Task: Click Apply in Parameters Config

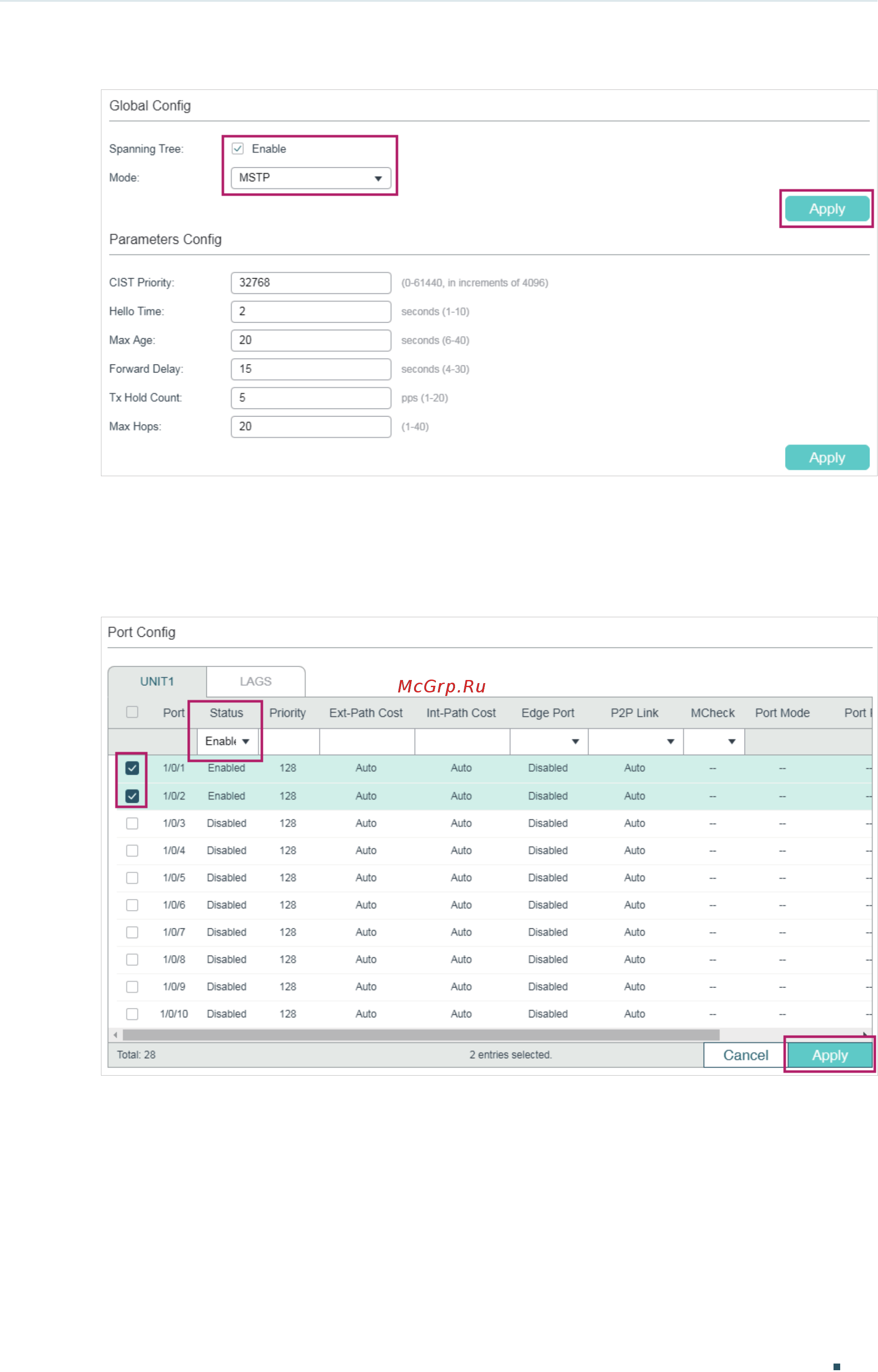Action: [x=827, y=457]
